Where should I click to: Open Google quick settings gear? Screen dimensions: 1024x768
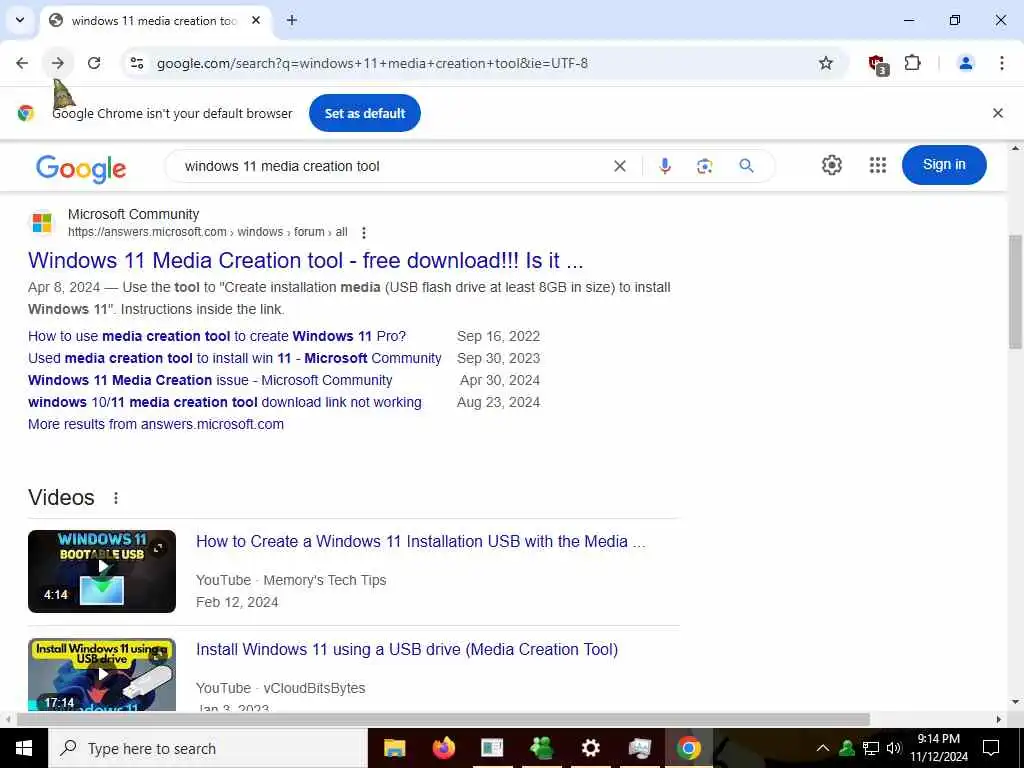point(831,165)
